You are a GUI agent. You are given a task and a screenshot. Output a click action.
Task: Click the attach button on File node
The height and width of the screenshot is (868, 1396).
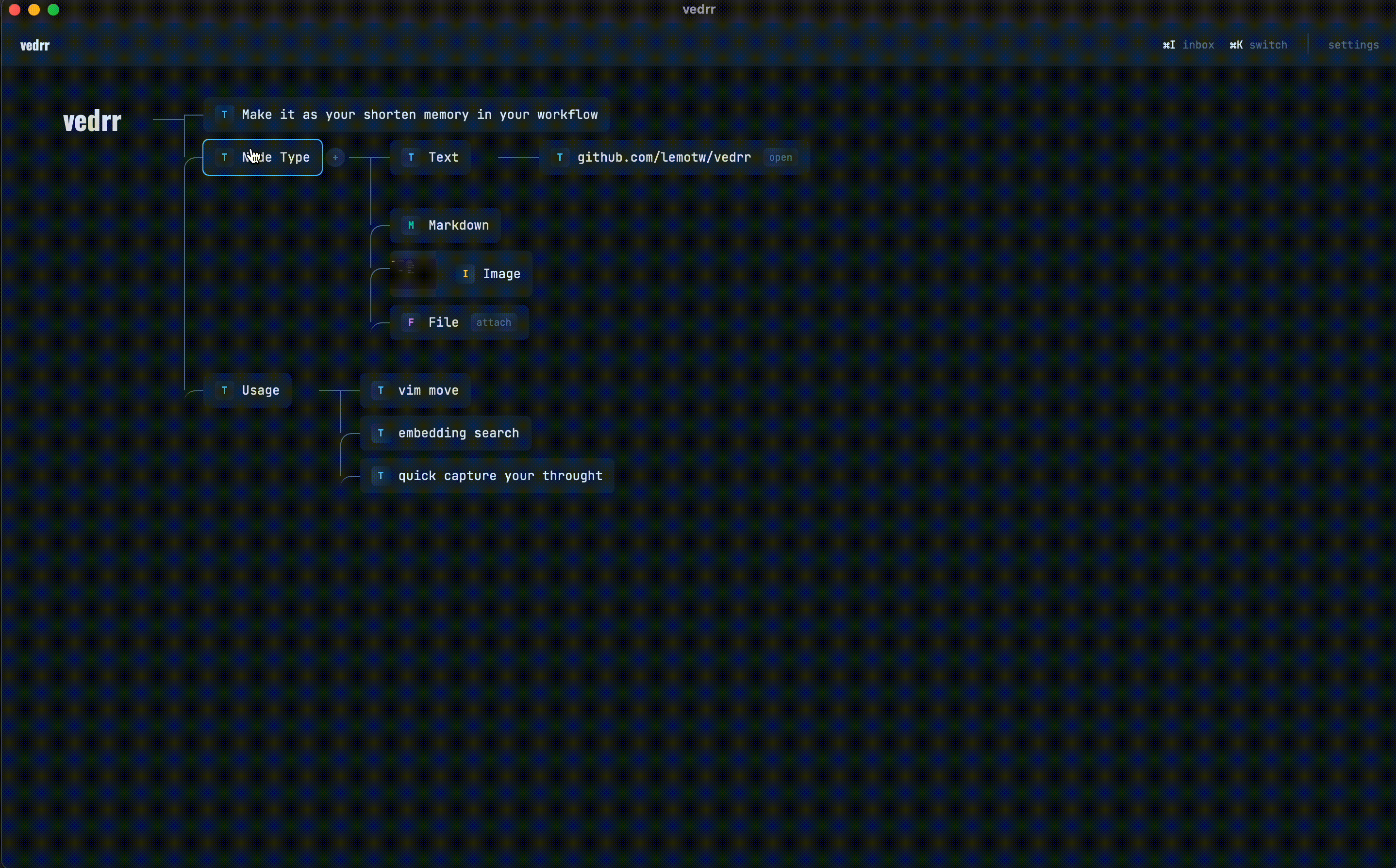pyautogui.click(x=494, y=322)
